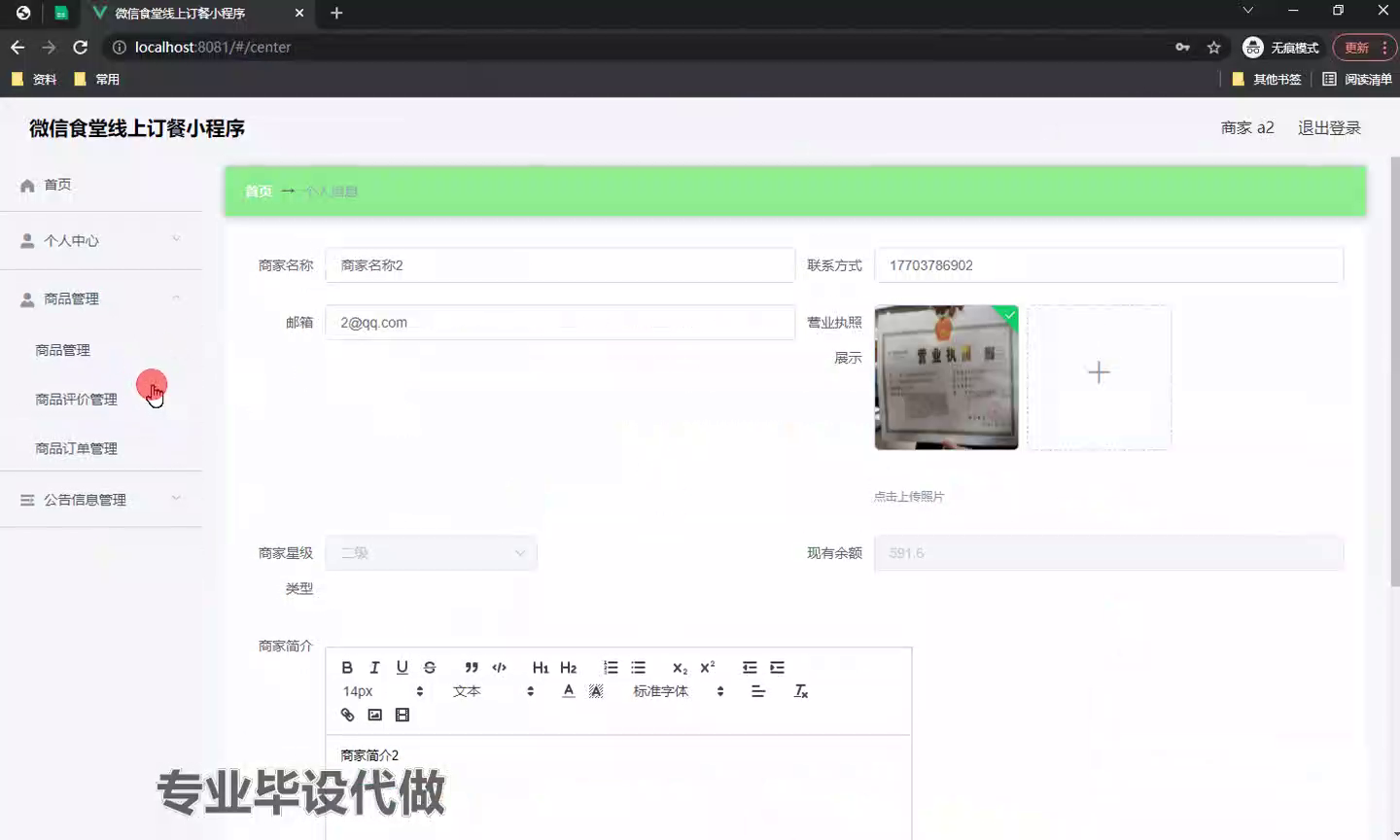Open 商品评价管理 in the sidebar
The height and width of the screenshot is (840, 1400).
pos(76,400)
